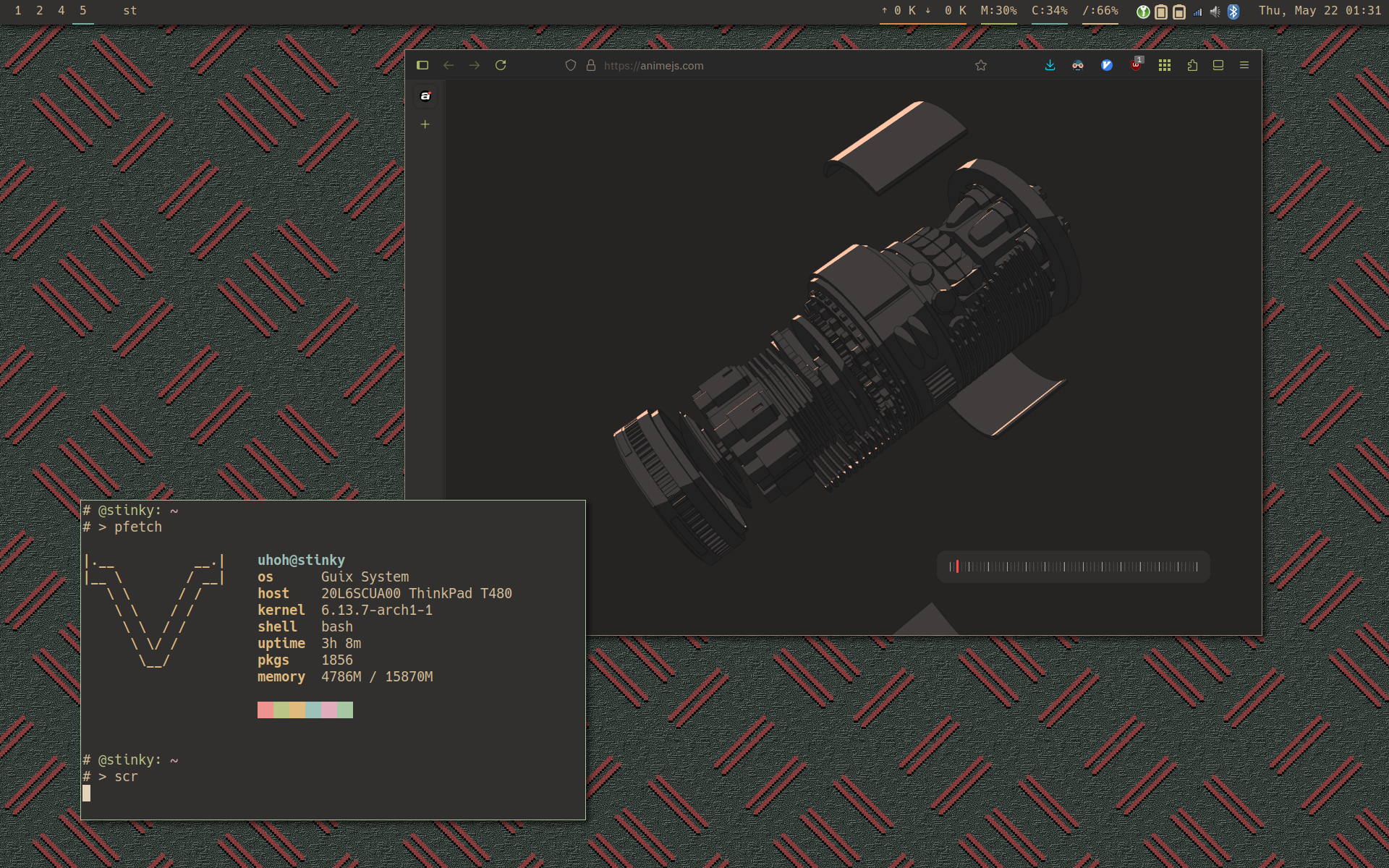Open network signal tray icon

pos(1198,12)
